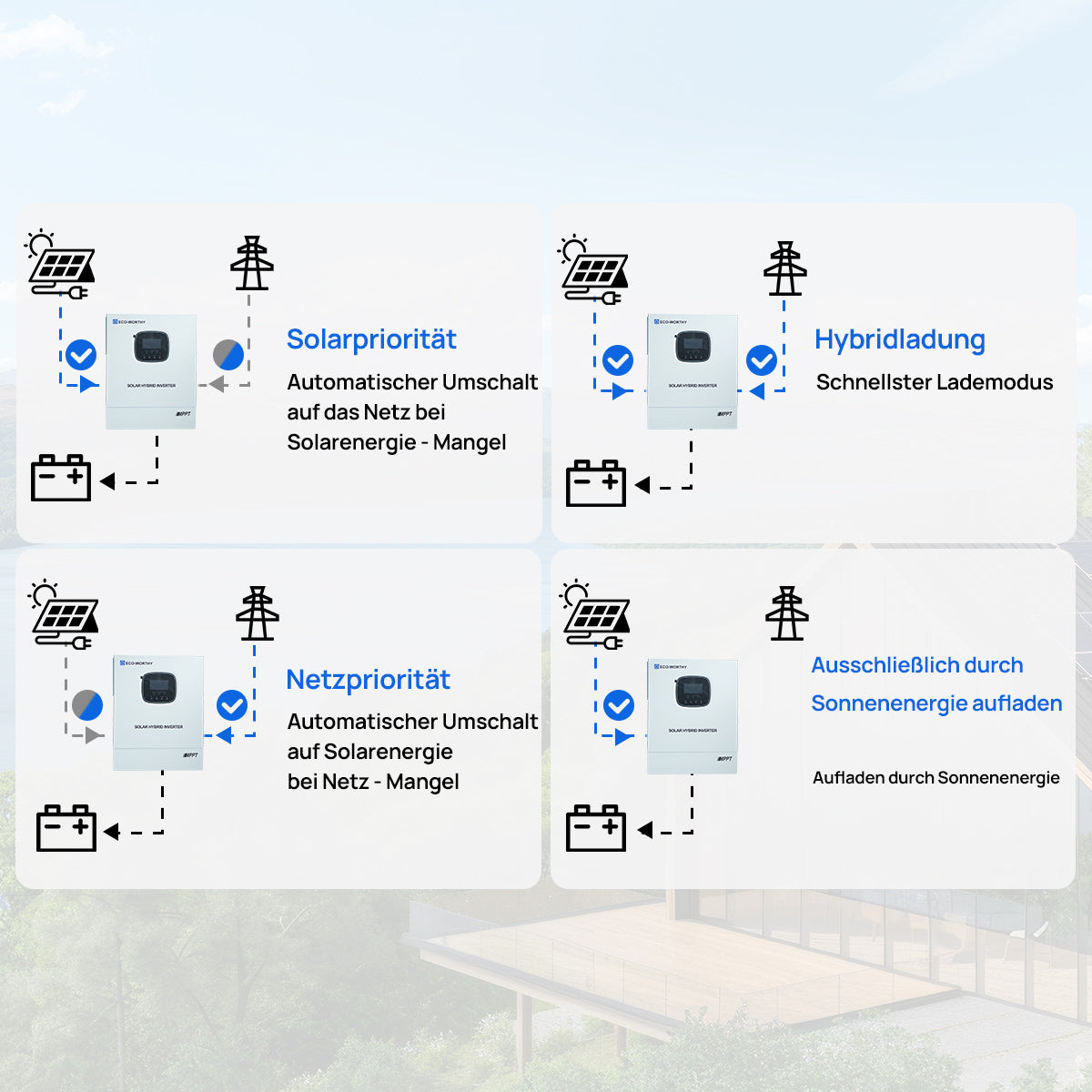Viewport: 1092px width, 1092px height.
Task: Click solar panel icon in Hybridladung panel
Action: click(x=594, y=270)
